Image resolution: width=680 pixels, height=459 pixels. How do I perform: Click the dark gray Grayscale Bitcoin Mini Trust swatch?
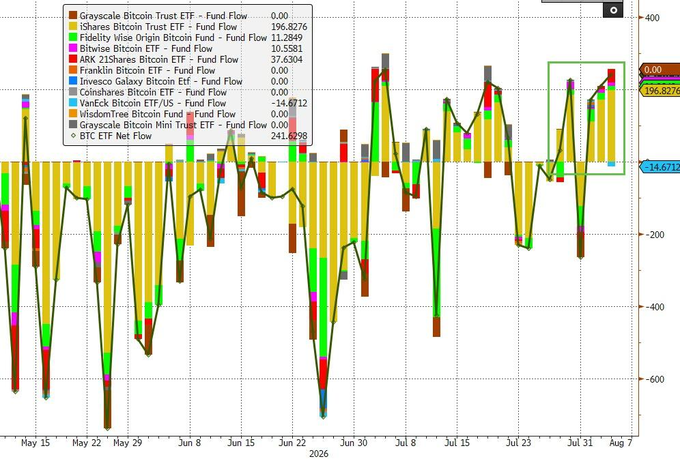(73, 125)
